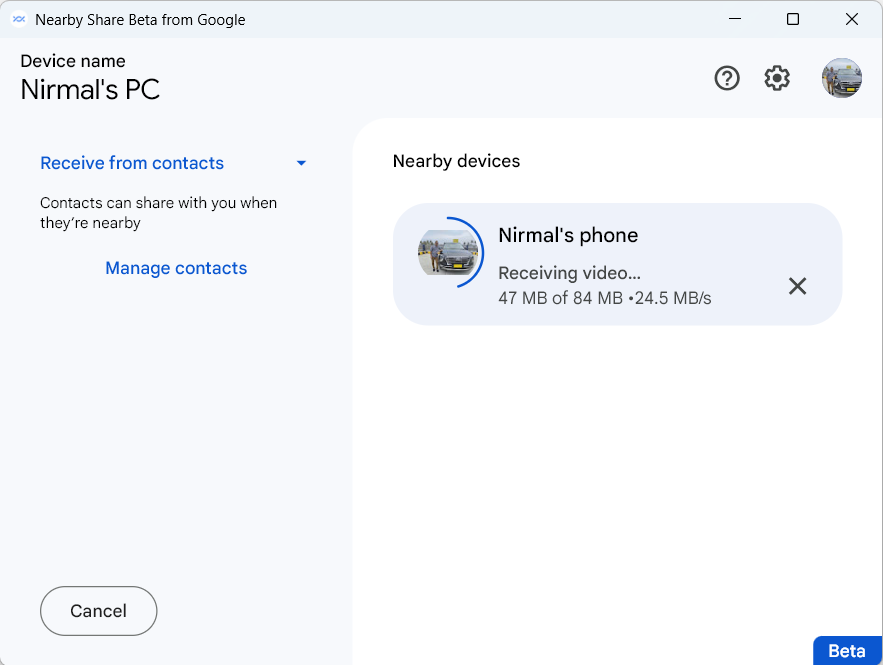Click the Receive from contacts label

tap(132, 163)
